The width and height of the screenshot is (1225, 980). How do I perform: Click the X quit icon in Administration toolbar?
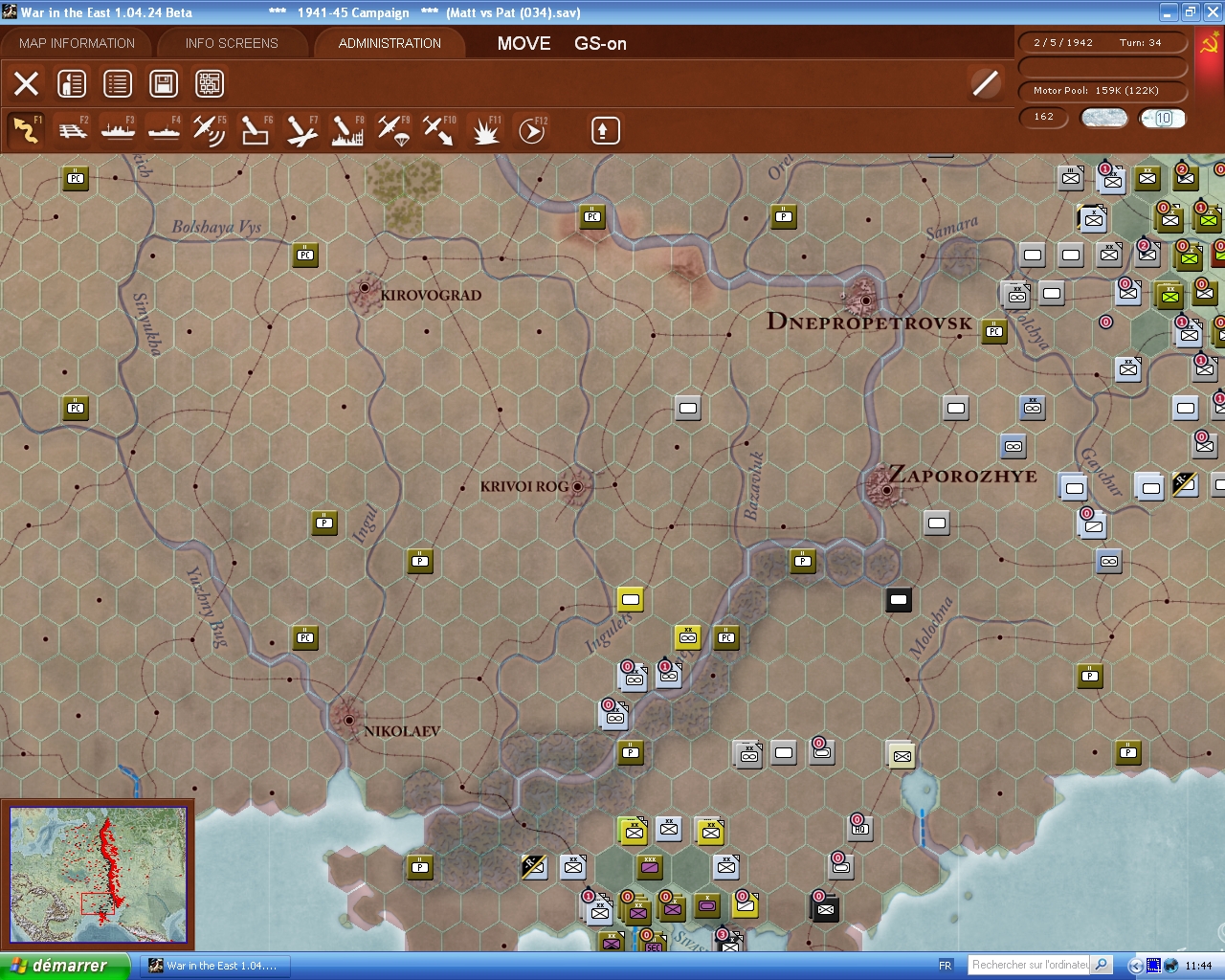click(26, 83)
